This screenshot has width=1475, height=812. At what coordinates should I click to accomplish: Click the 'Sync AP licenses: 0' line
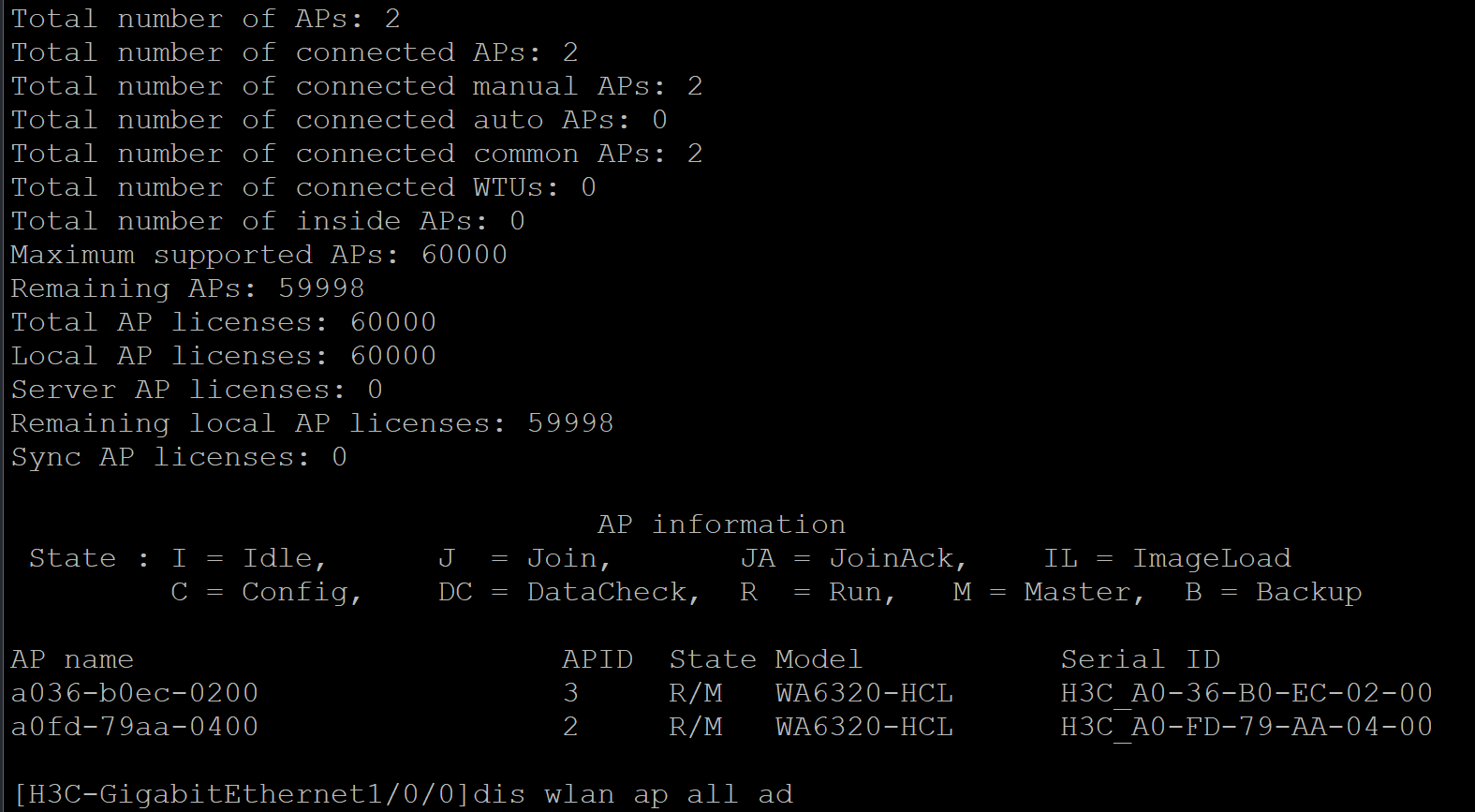coord(178,457)
